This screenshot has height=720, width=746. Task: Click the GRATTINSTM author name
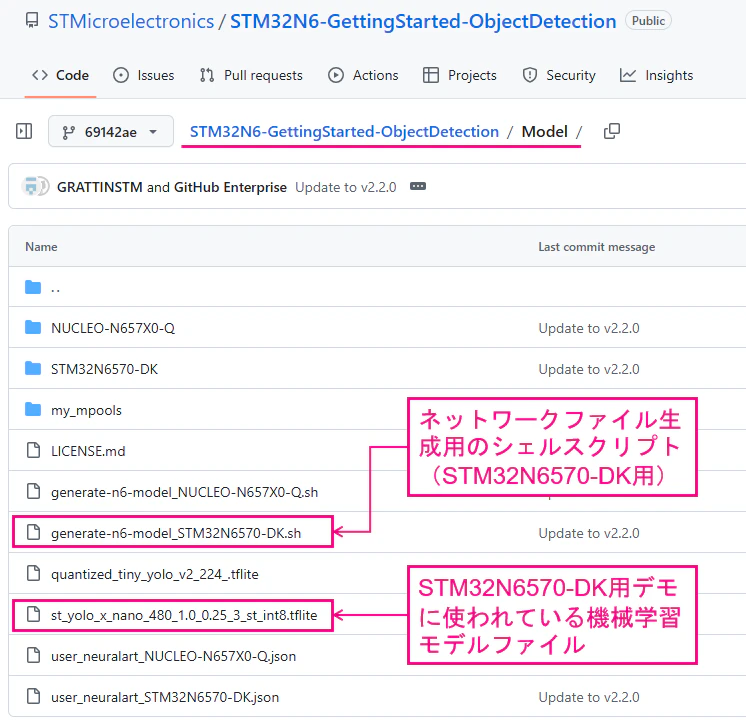point(99,187)
